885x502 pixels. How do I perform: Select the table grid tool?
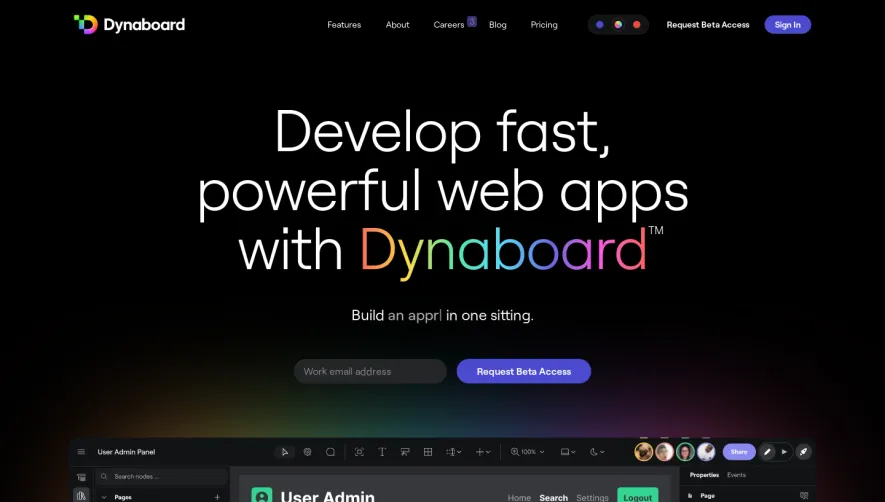[x=428, y=452]
